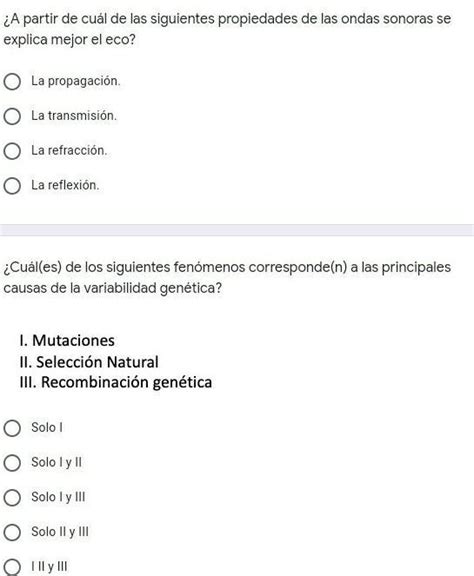Choose the 'La transmisión' radio circle

(x=12, y=116)
